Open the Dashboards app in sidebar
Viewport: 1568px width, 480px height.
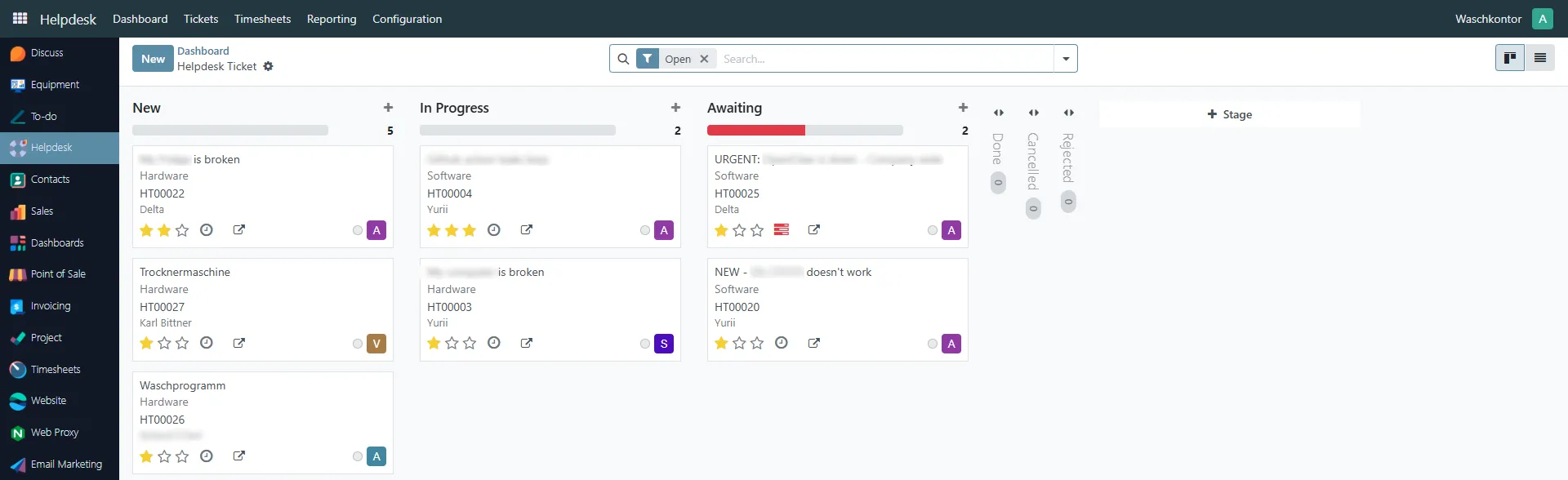[60, 243]
